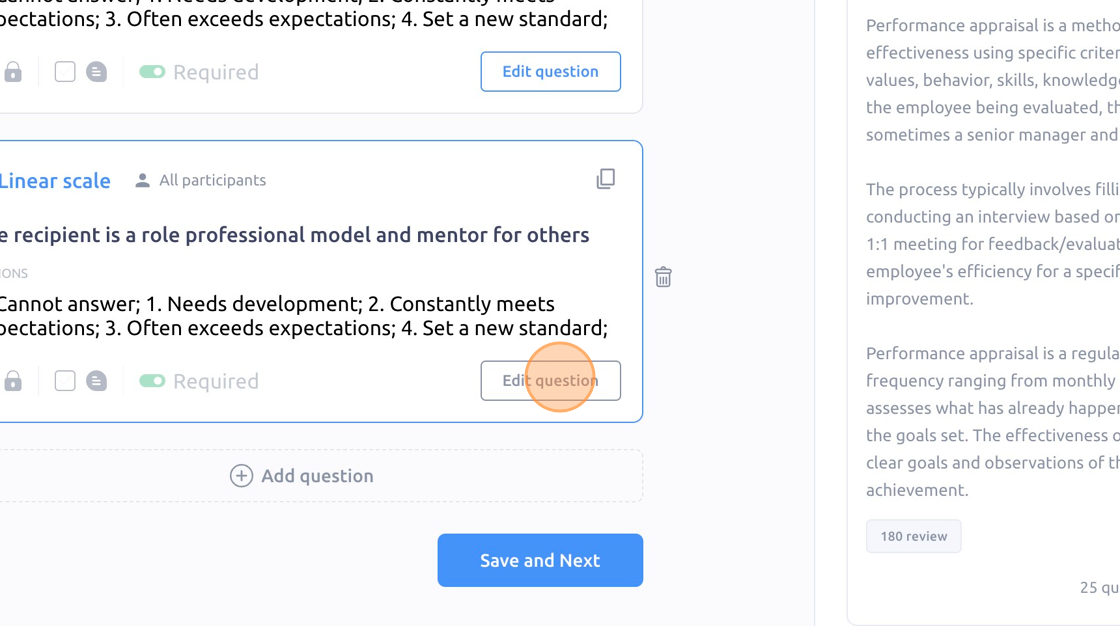Click Save and Next
The height and width of the screenshot is (626, 1120).
[x=540, y=560]
